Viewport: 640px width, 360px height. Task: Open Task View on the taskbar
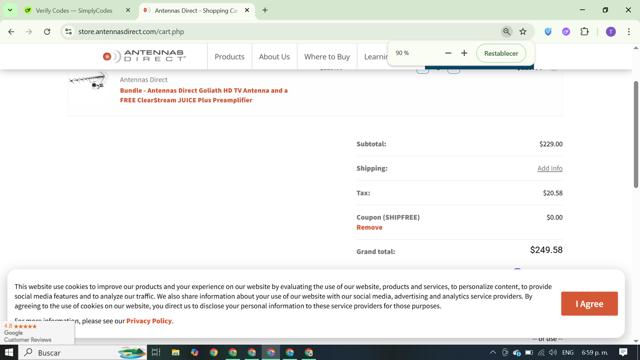[x=156, y=352]
